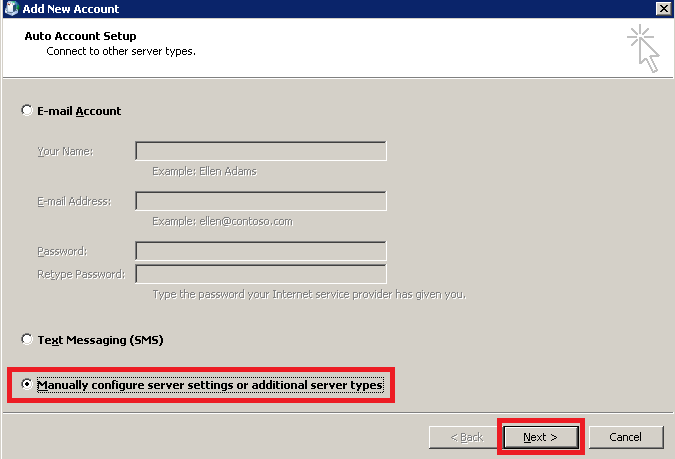Click the disabled Back button
Screen dimensions: 675x459
[466, 437]
